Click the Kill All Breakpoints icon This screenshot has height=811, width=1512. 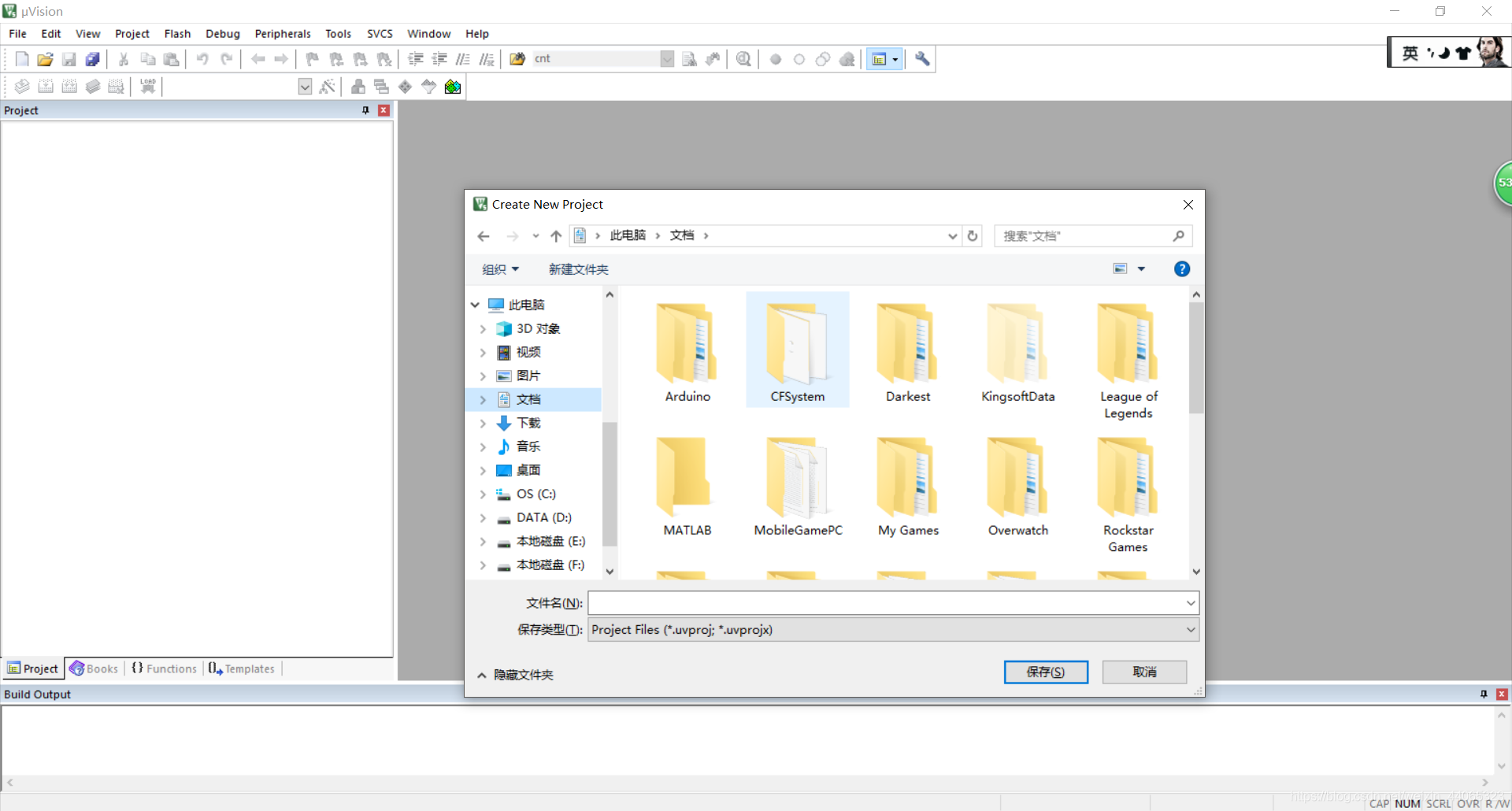(847, 59)
